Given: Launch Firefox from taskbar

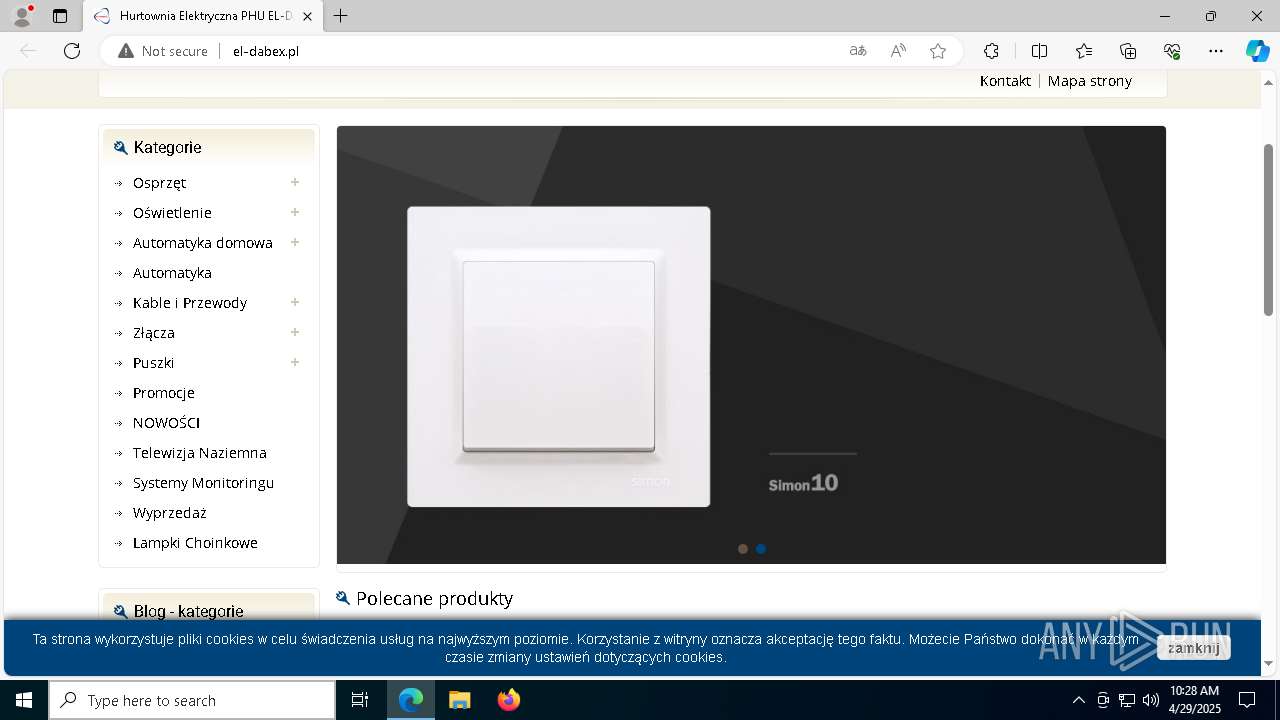Looking at the screenshot, I should [509, 700].
